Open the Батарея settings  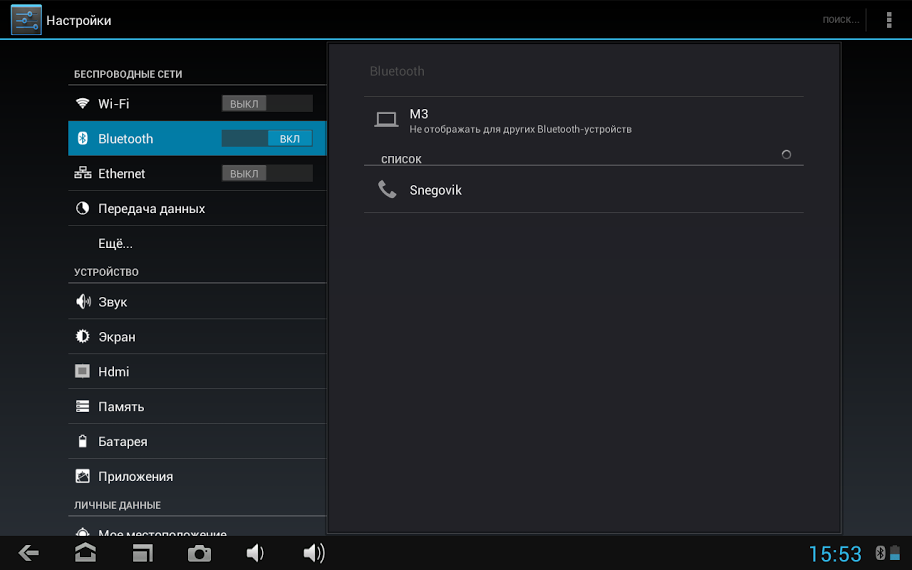tap(197, 441)
